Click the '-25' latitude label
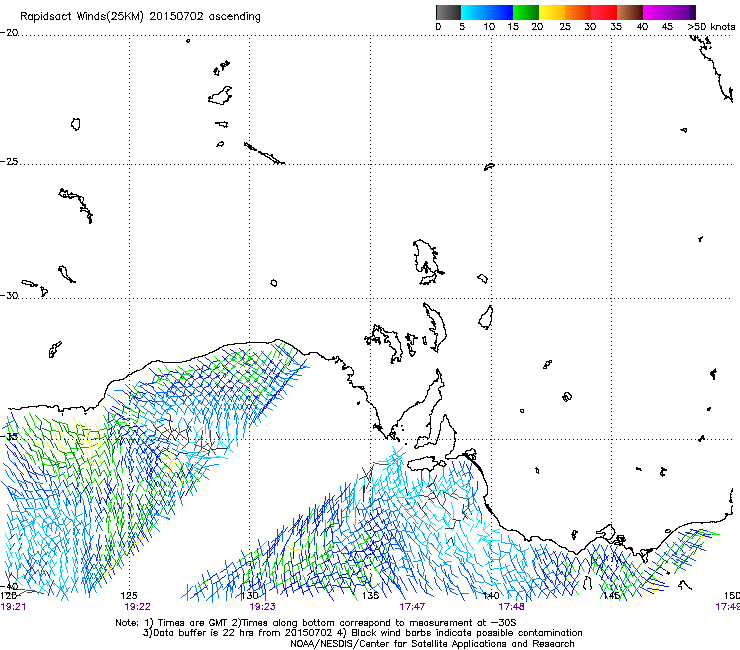This screenshot has width=740, height=650. (9, 161)
